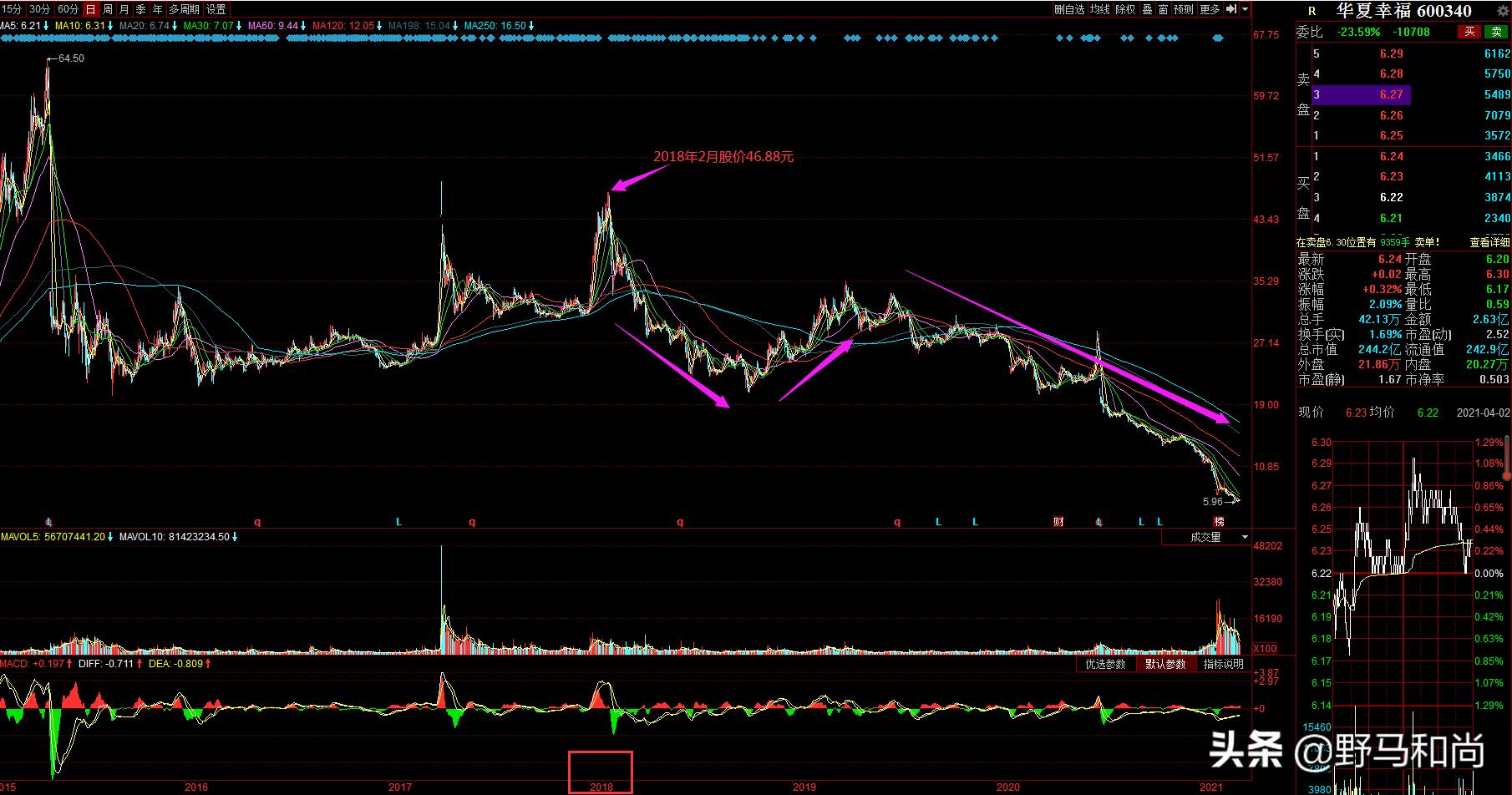This screenshot has width=1512, height=795.
Task: Switch to the 60分 period tab
Action: [x=68, y=10]
